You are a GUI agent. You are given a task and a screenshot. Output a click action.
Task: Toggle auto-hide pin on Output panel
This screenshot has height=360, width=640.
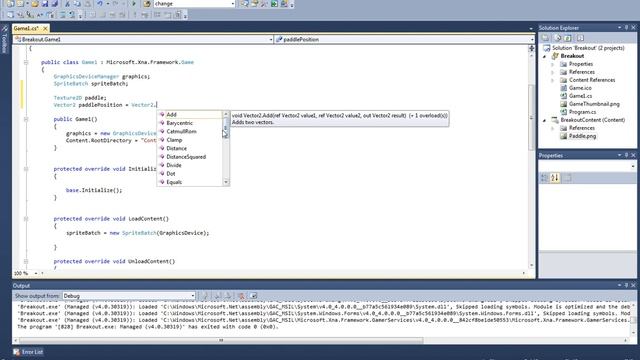point(627,285)
